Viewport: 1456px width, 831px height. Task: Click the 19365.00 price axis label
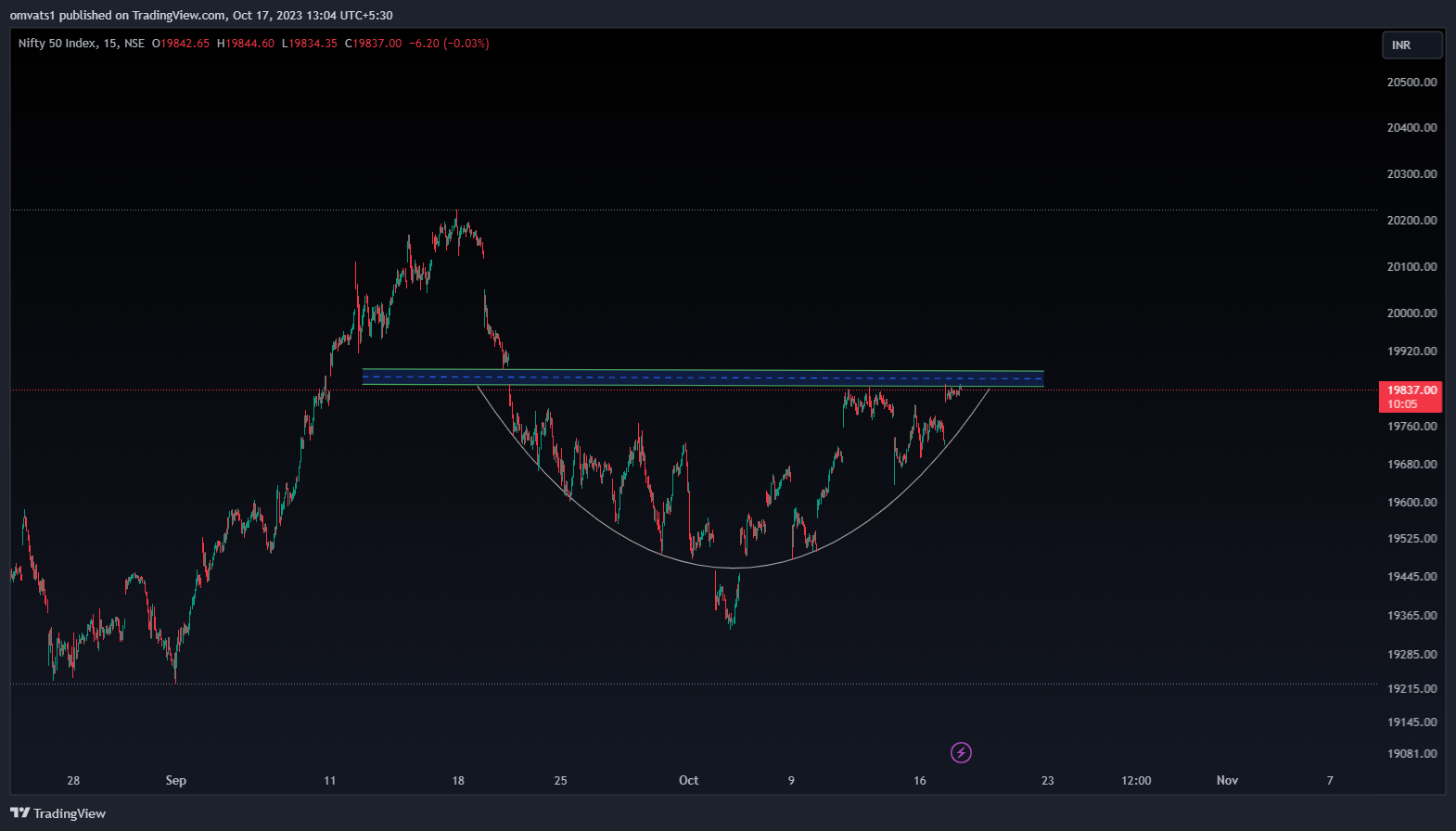[1411, 615]
